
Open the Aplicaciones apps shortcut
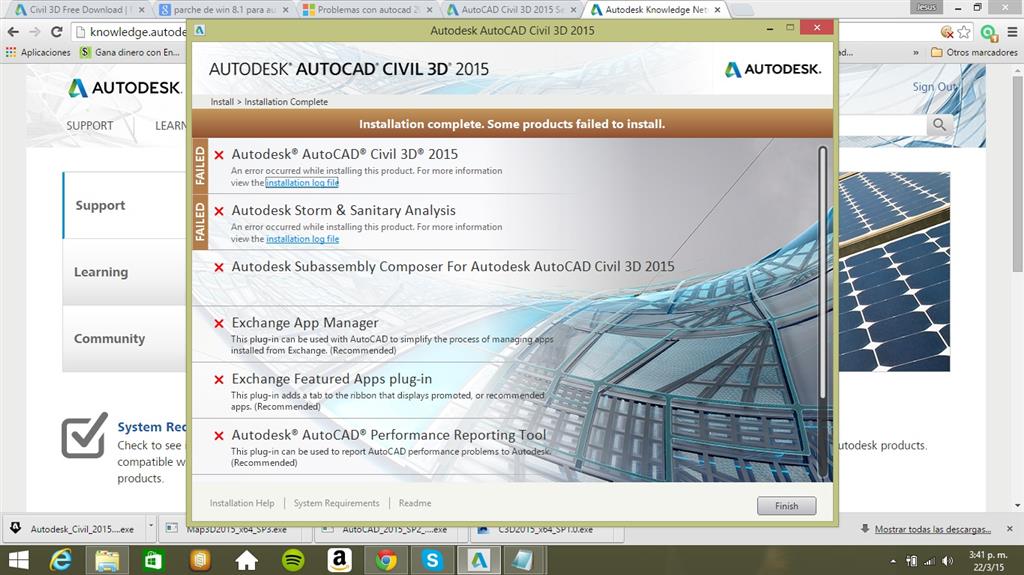38,52
